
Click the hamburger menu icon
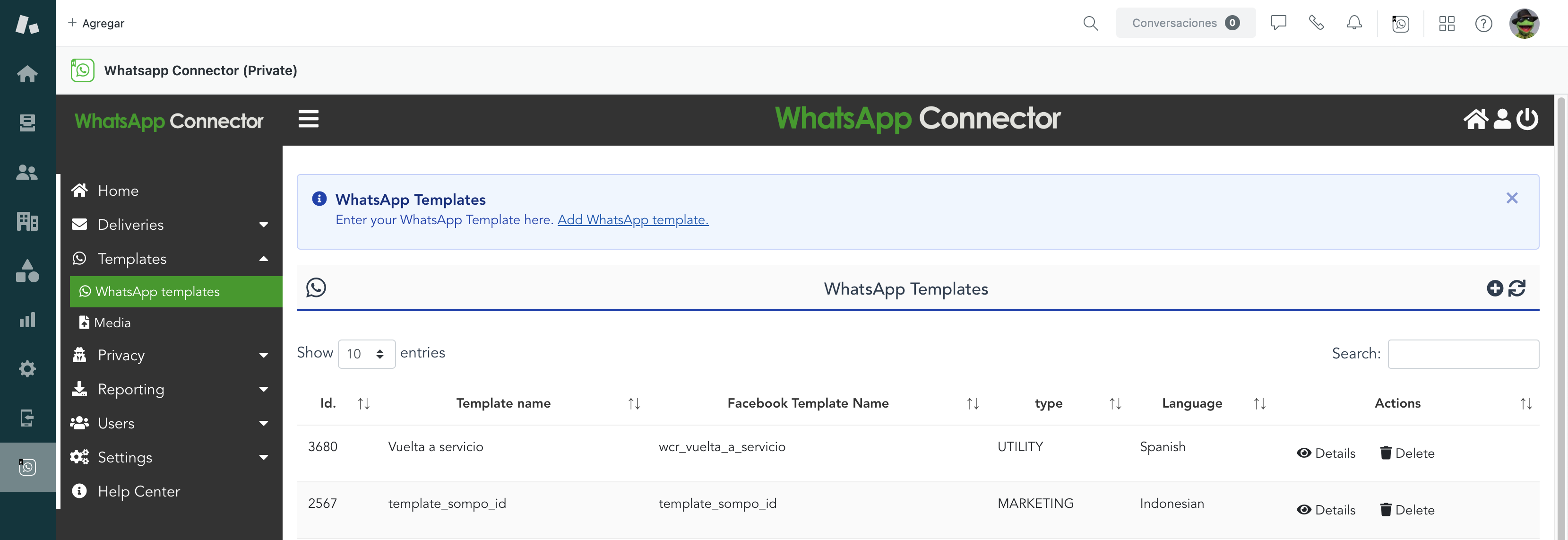click(x=308, y=119)
